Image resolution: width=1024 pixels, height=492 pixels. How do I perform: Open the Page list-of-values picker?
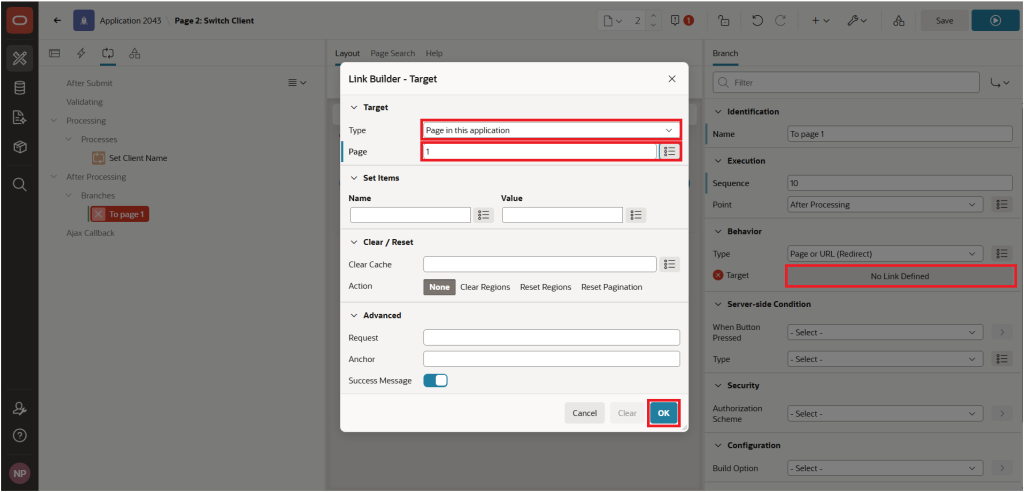click(669, 152)
